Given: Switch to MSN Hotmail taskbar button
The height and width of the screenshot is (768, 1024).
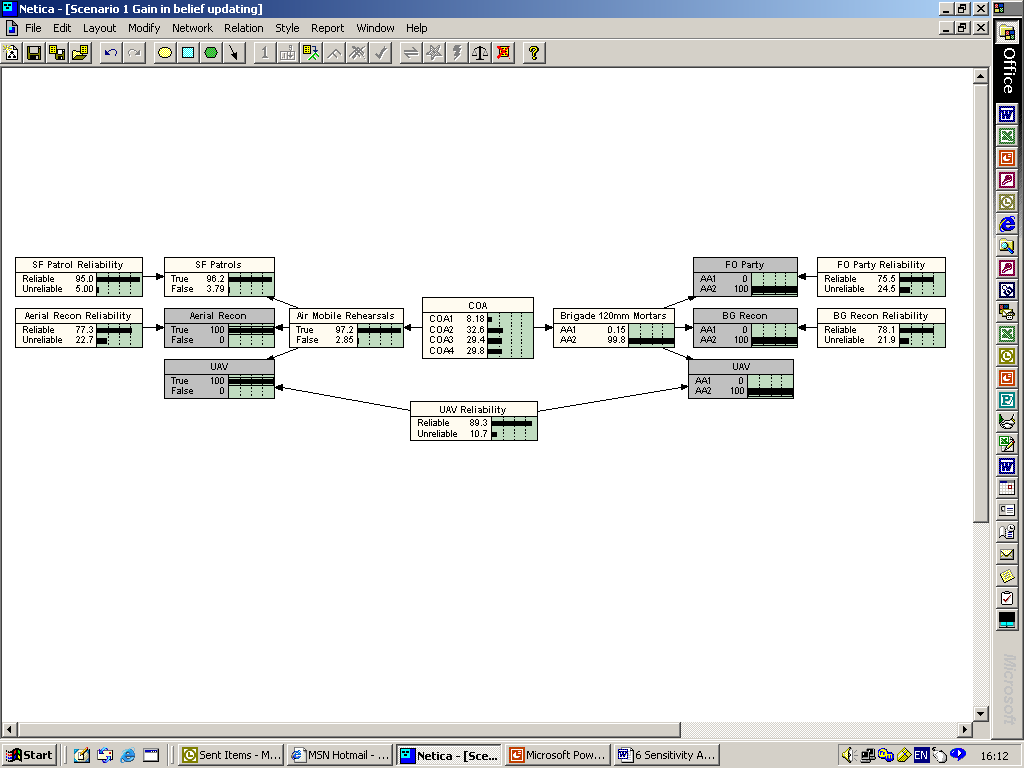Looking at the screenshot, I should click(340, 755).
